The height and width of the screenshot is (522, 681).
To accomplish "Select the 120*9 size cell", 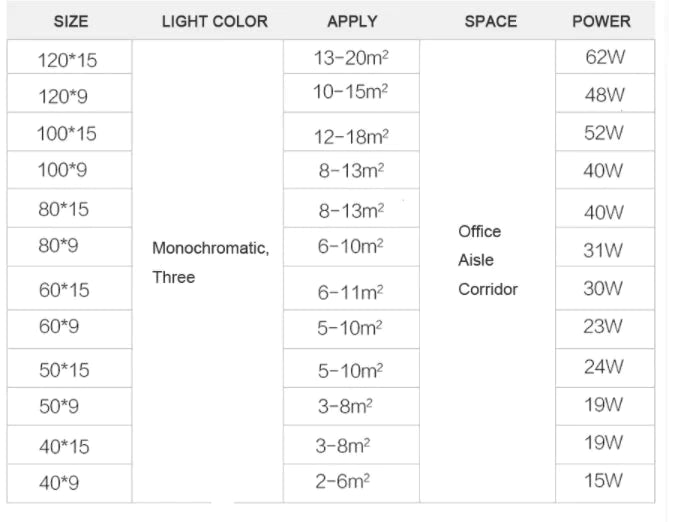I will coord(62,96).
